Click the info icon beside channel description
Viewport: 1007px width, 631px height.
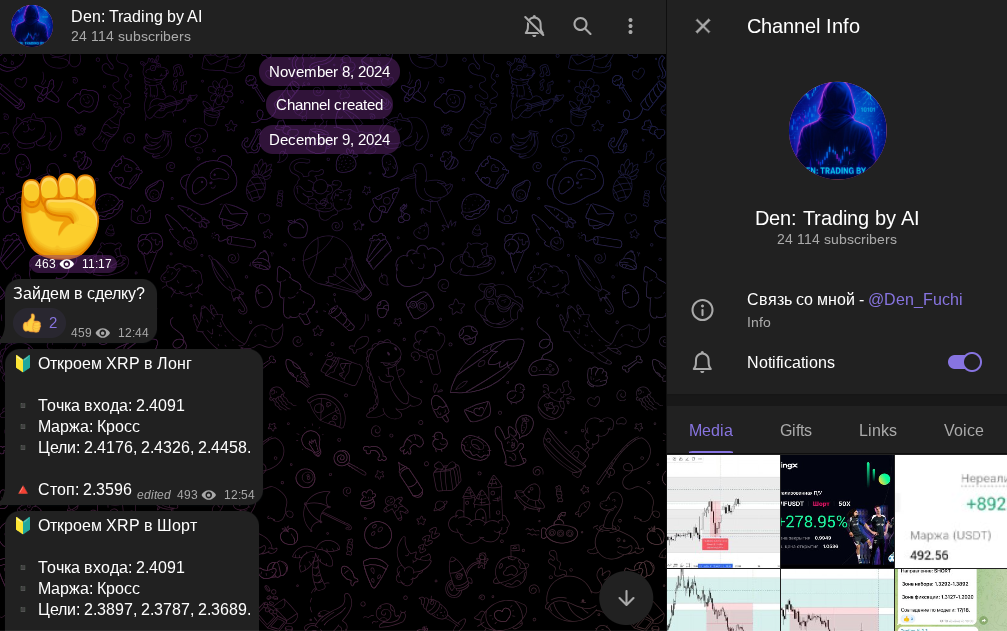[702, 309]
